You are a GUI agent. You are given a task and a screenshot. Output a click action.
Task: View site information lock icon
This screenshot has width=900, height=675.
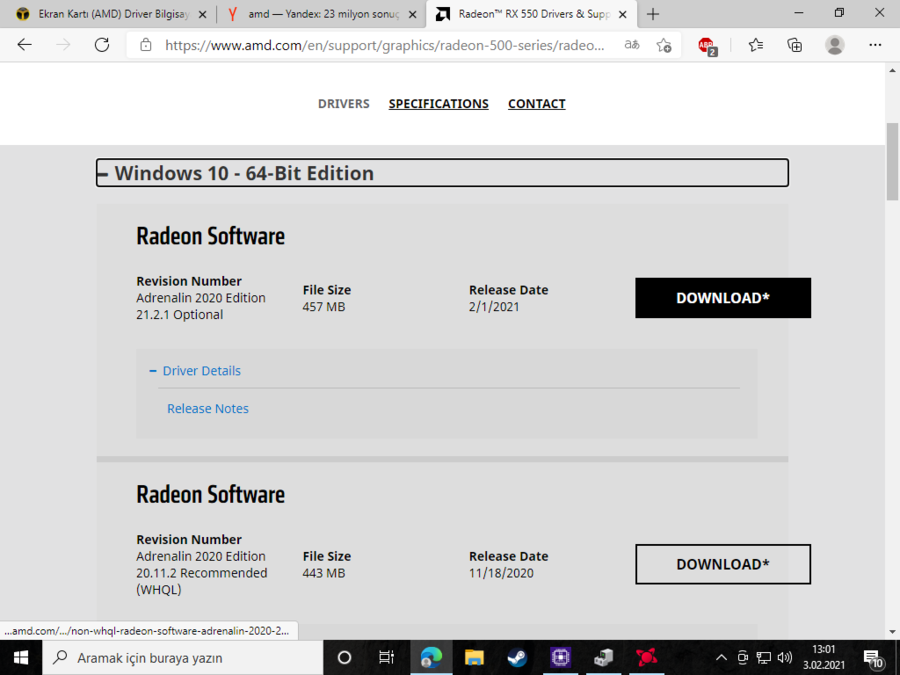(x=146, y=45)
